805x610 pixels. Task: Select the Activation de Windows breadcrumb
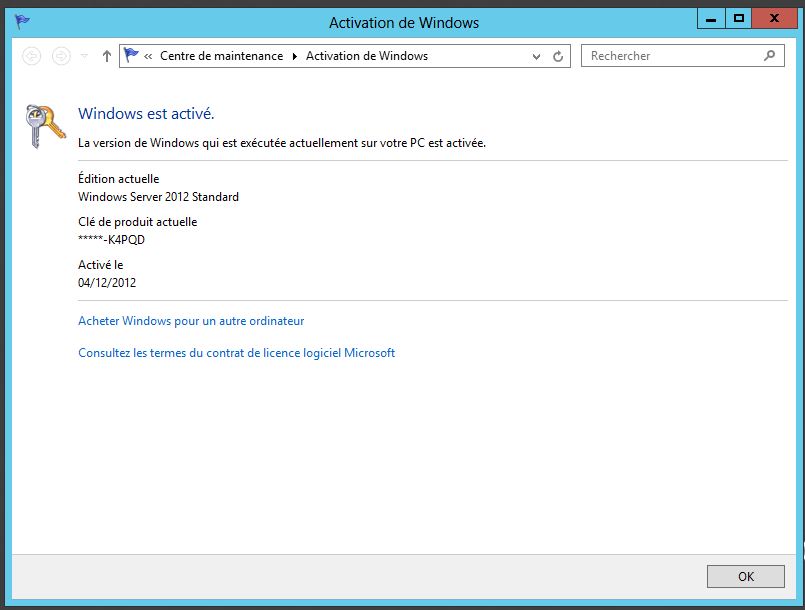tap(366, 56)
